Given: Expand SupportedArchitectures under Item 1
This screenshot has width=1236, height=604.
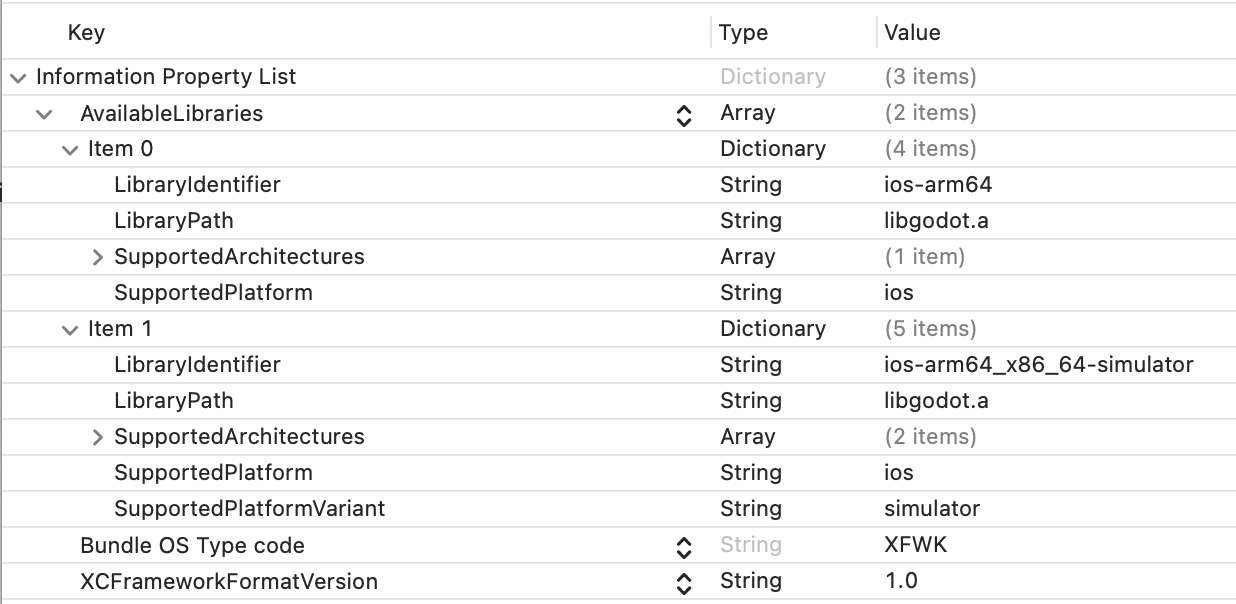Looking at the screenshot, I should (x=97, y=437).
